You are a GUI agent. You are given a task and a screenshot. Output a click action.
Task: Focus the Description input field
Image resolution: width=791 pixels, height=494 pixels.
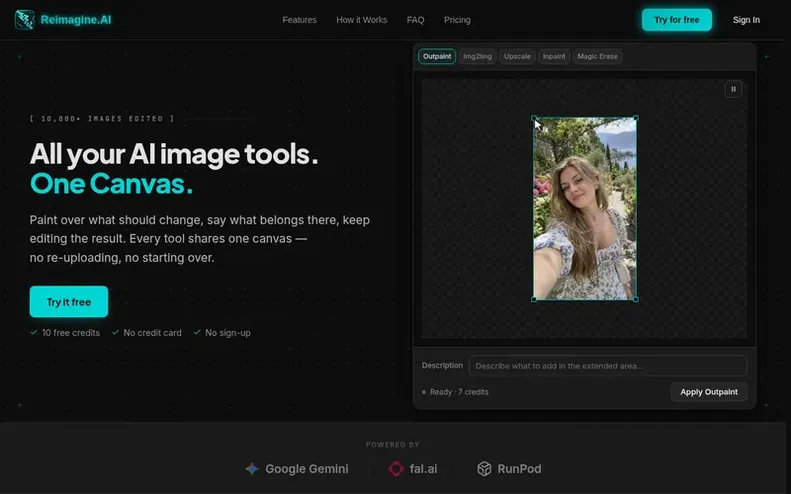[607, 366]
